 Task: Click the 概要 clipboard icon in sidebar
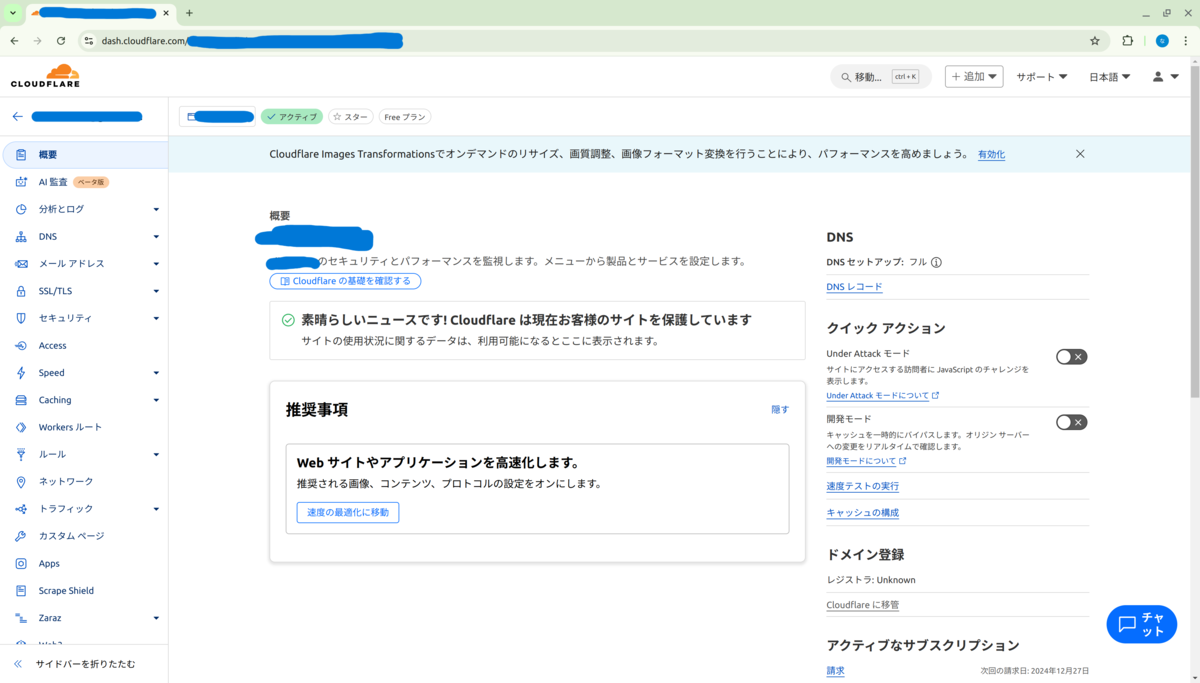pos(21,155)
